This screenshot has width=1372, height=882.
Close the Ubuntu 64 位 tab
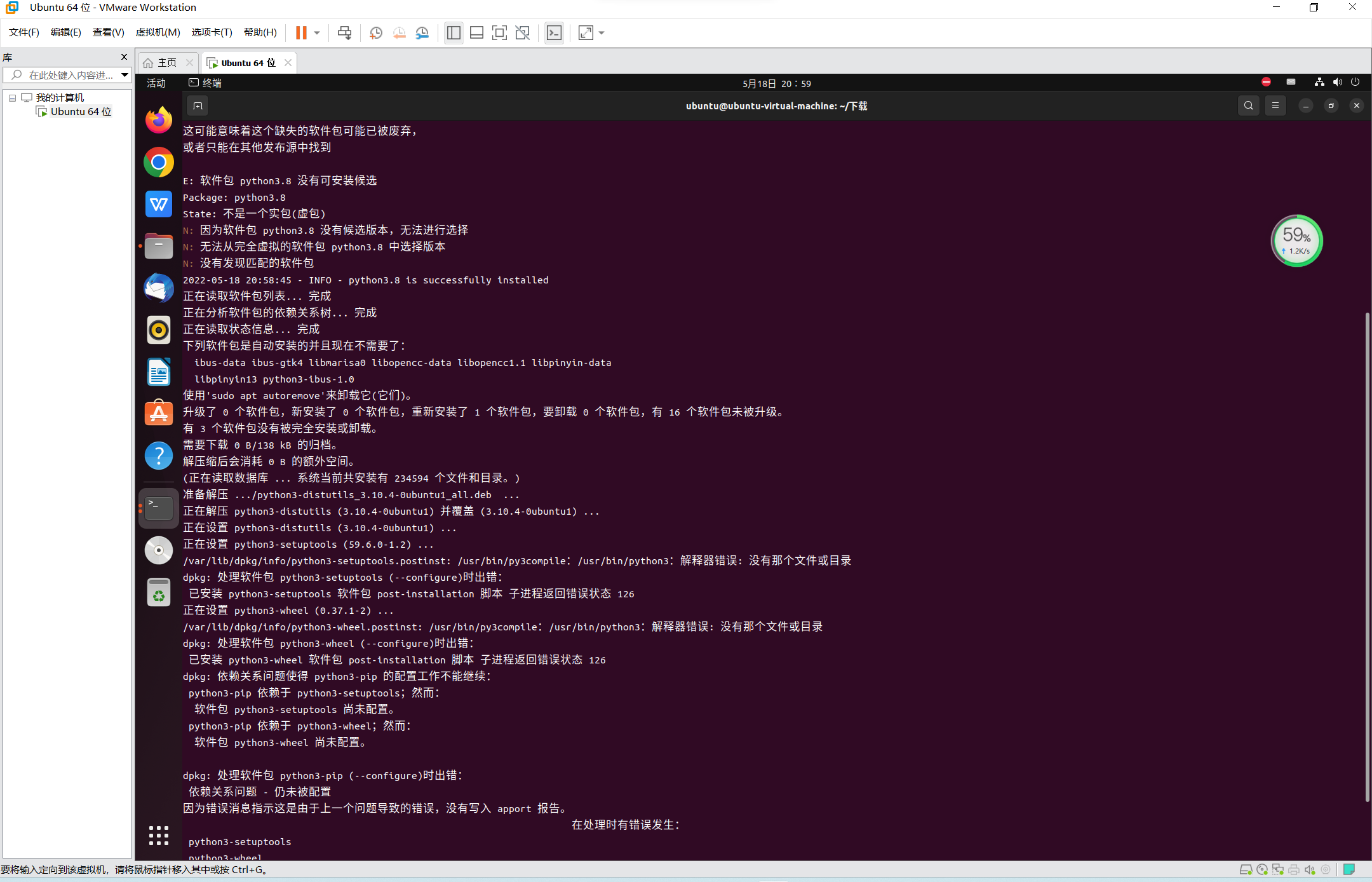288,62
